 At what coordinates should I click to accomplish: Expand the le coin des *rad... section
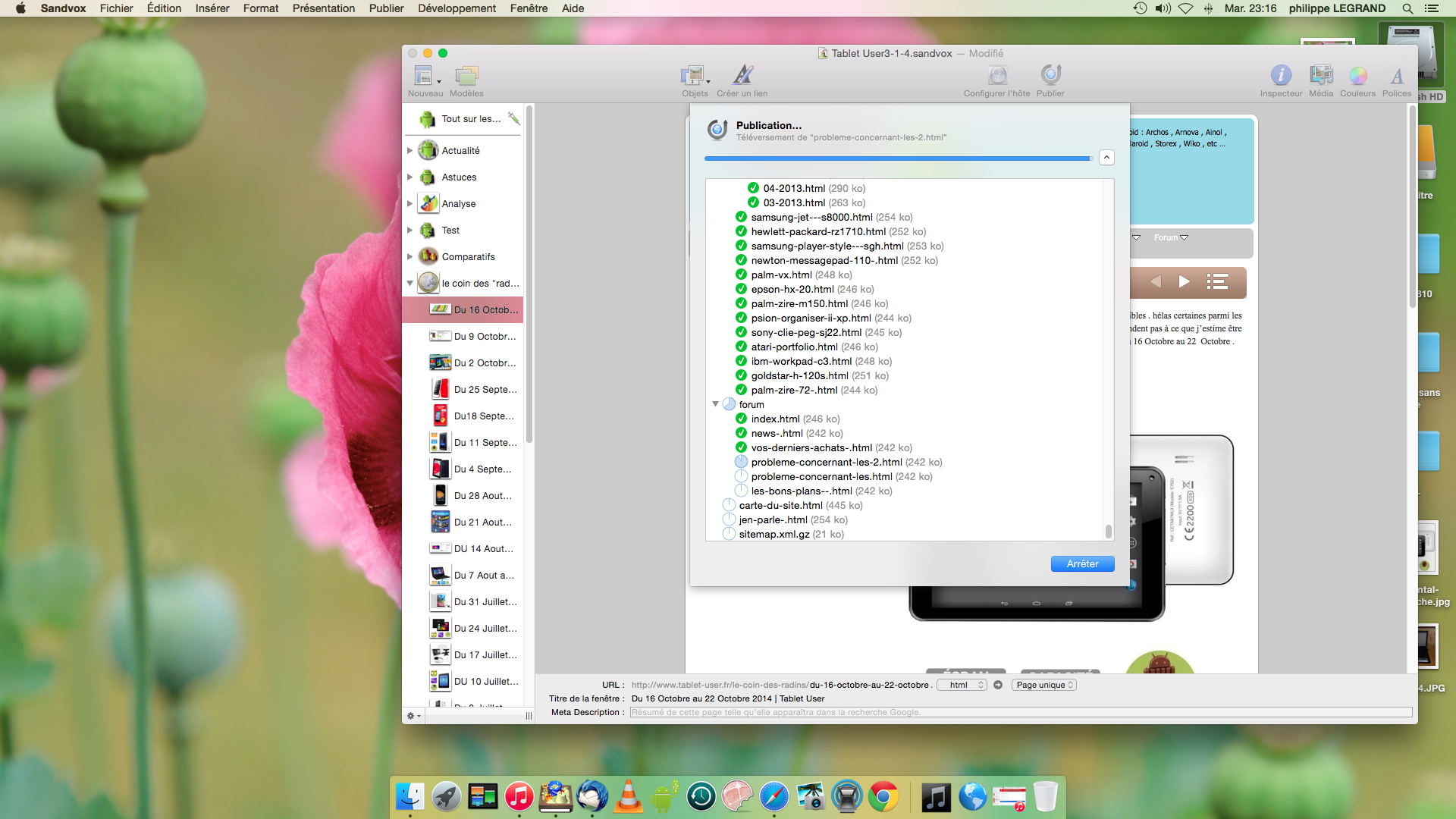(409, 283)
